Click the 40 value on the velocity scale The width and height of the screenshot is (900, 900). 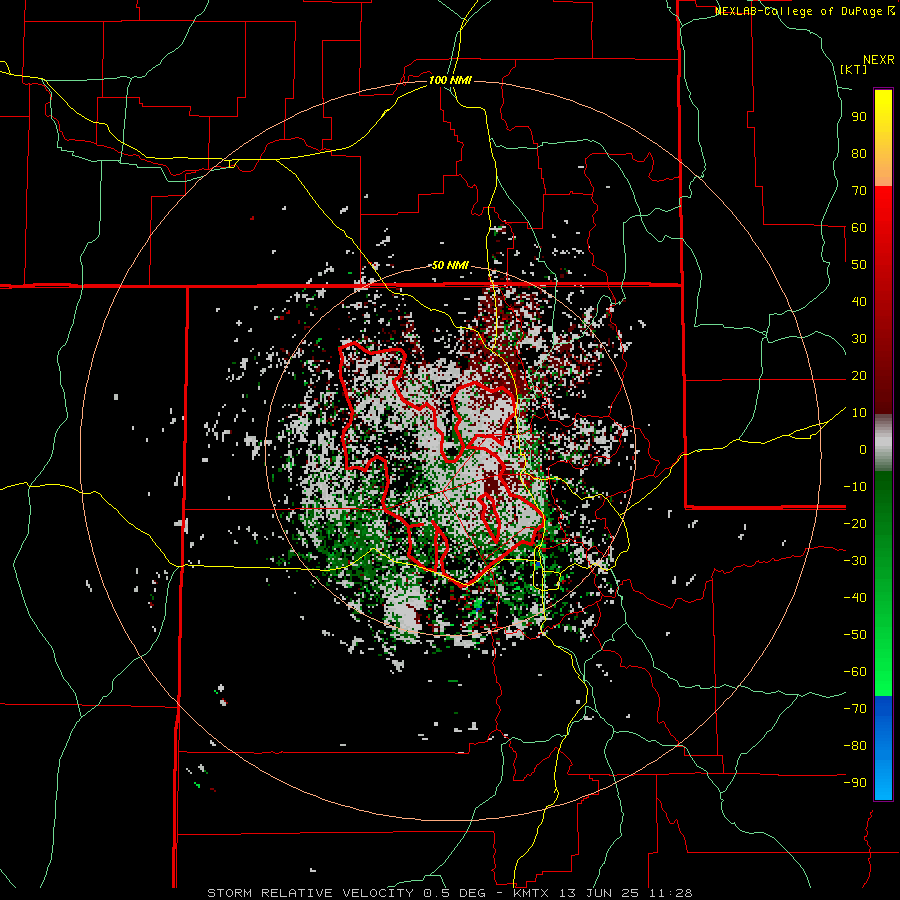point(859,301)
